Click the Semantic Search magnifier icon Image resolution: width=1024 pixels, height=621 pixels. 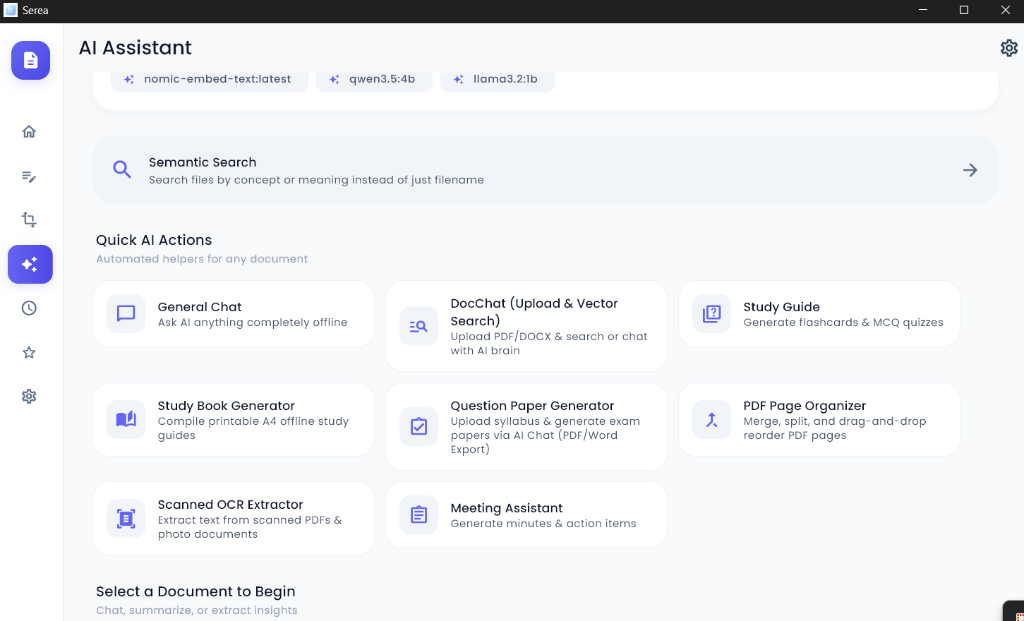tap(121, 170)
